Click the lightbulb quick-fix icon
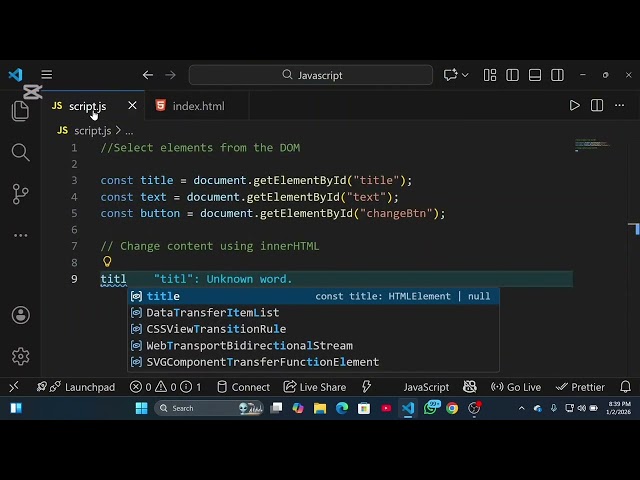 click(x=107, y=261)
